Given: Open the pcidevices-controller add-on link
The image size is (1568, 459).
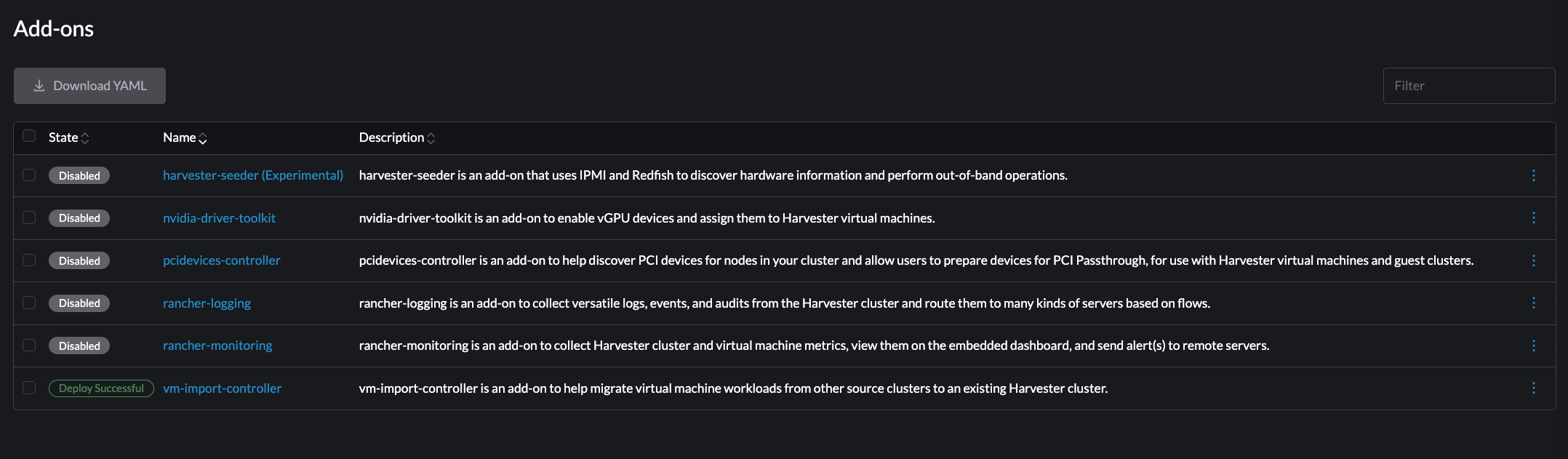Looking at the screenshot, I should [x=221, y=260].
